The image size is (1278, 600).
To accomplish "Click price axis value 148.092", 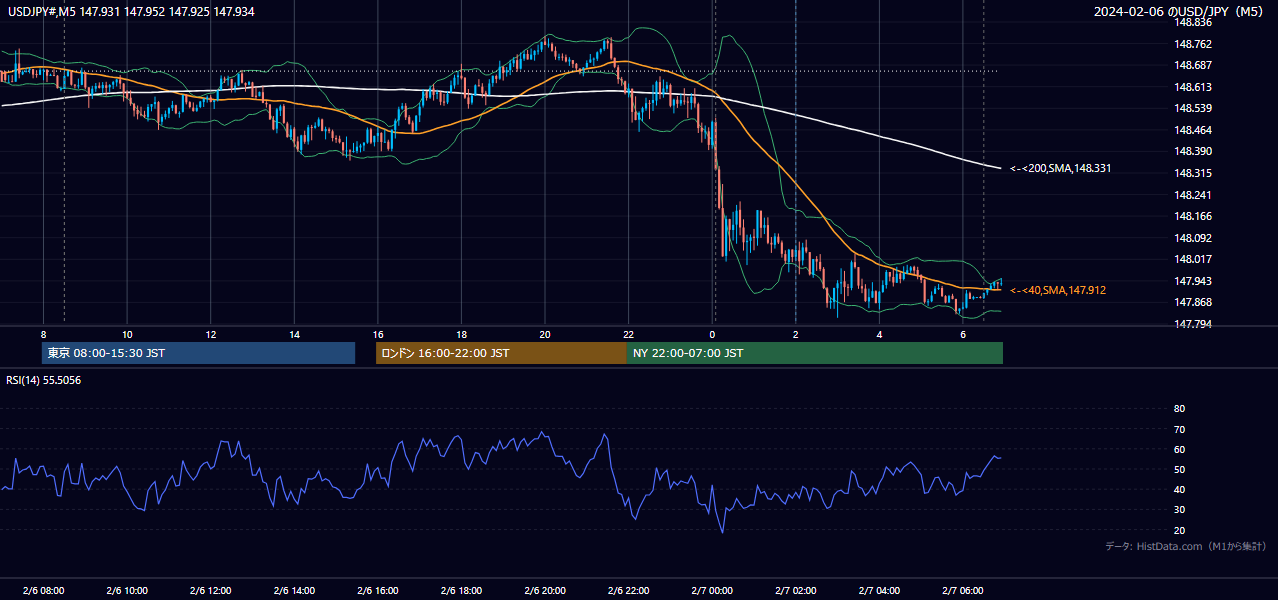I will 1192,238.
